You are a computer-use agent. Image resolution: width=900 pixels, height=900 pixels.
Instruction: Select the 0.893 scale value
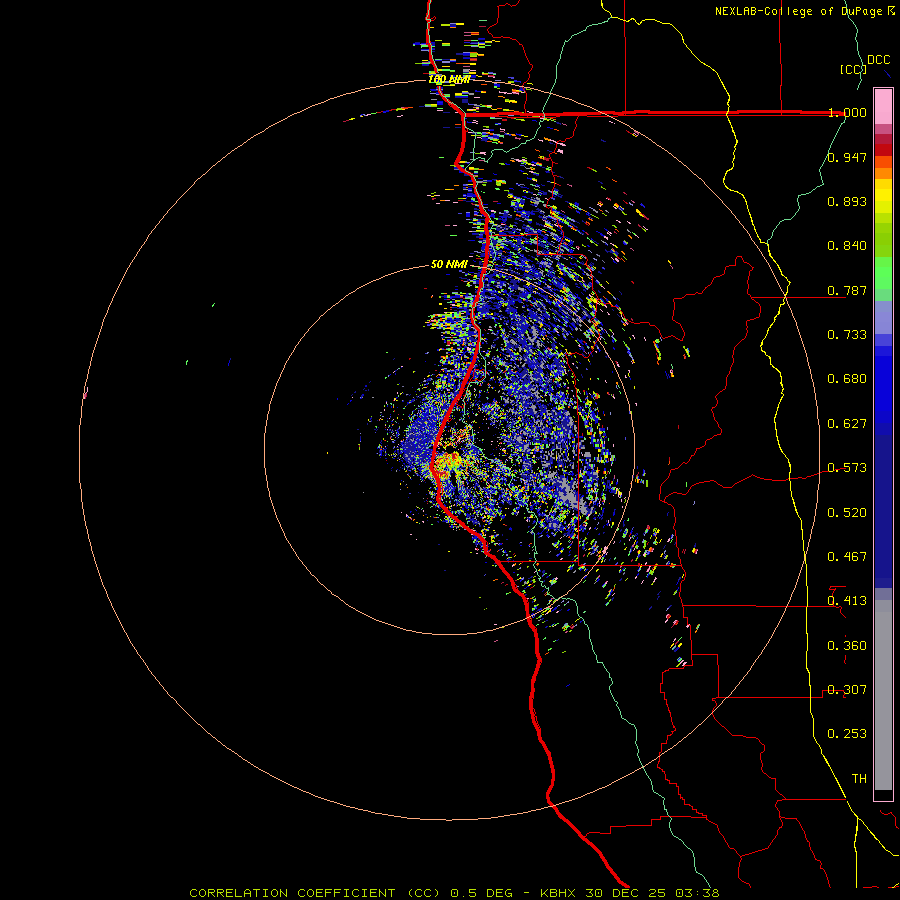pos(847,201)
